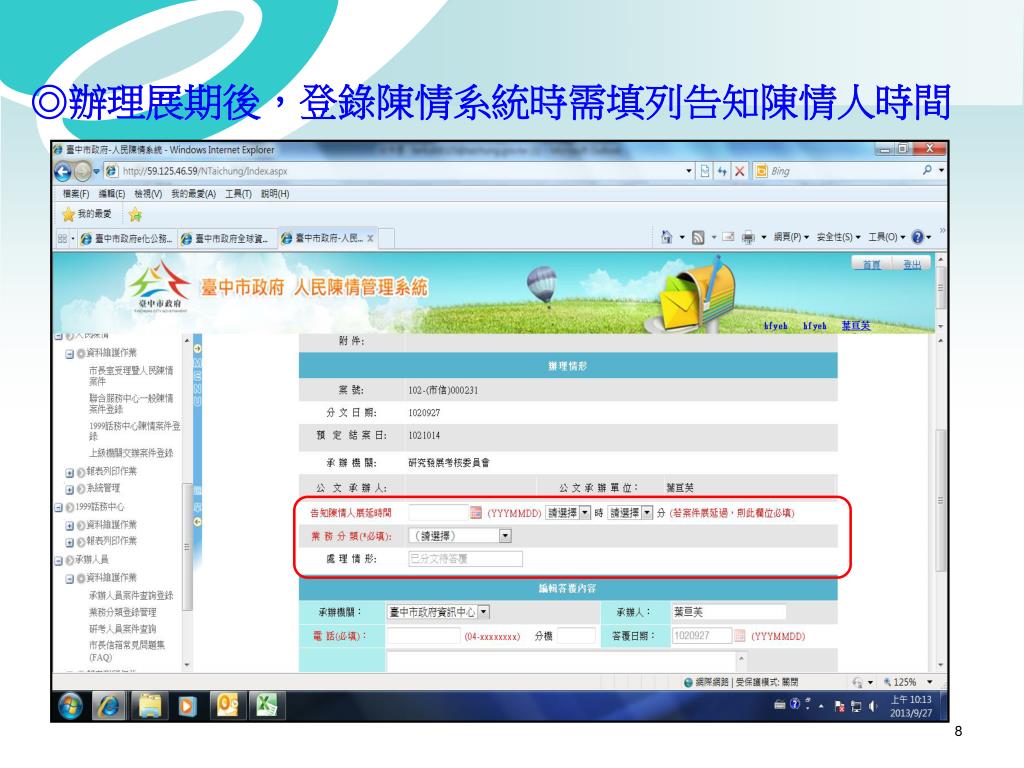Viewport: 1024px width, 768px height.
Task: Open the hour 請選擇 dropdown before 時
Action: (x=568, y=513)
